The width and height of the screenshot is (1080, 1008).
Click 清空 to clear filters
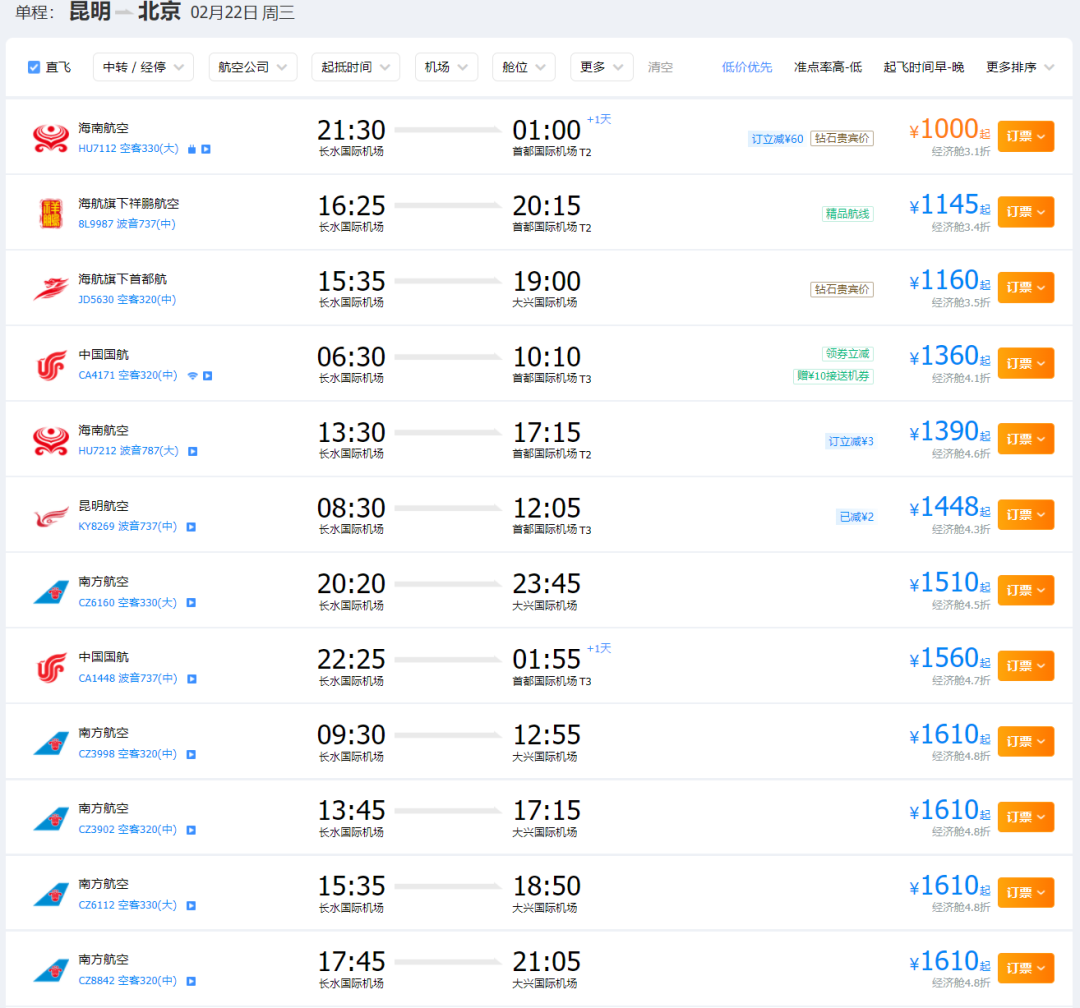(660, 67)
